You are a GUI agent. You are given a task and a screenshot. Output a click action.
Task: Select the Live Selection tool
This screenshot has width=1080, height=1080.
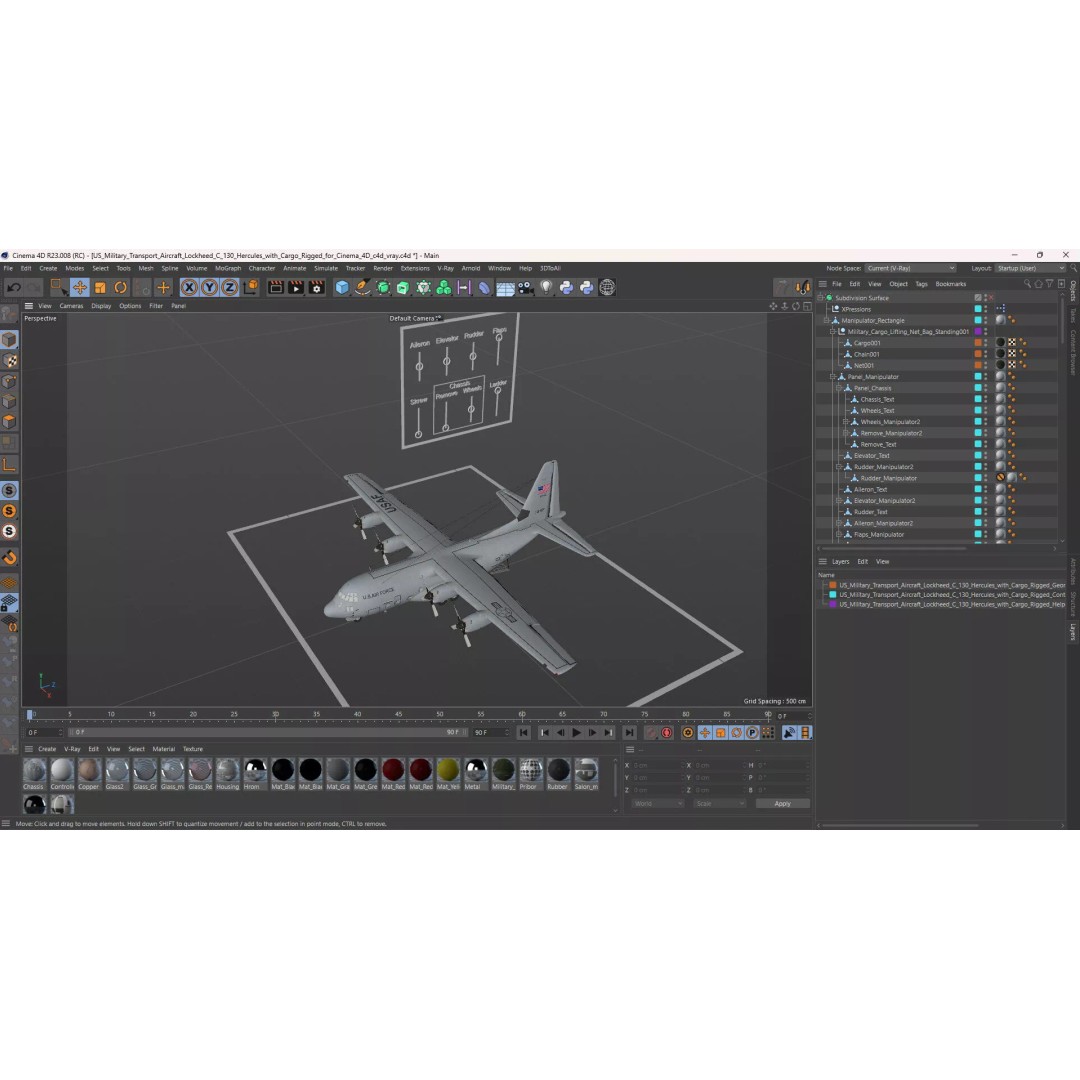pos(59,287)
